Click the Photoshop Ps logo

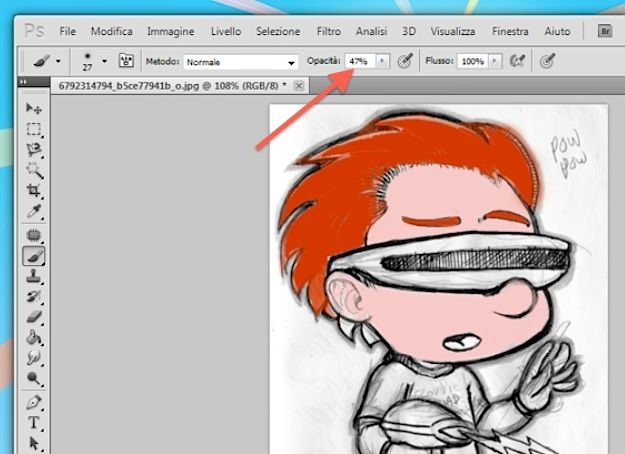tap(34, 31)
